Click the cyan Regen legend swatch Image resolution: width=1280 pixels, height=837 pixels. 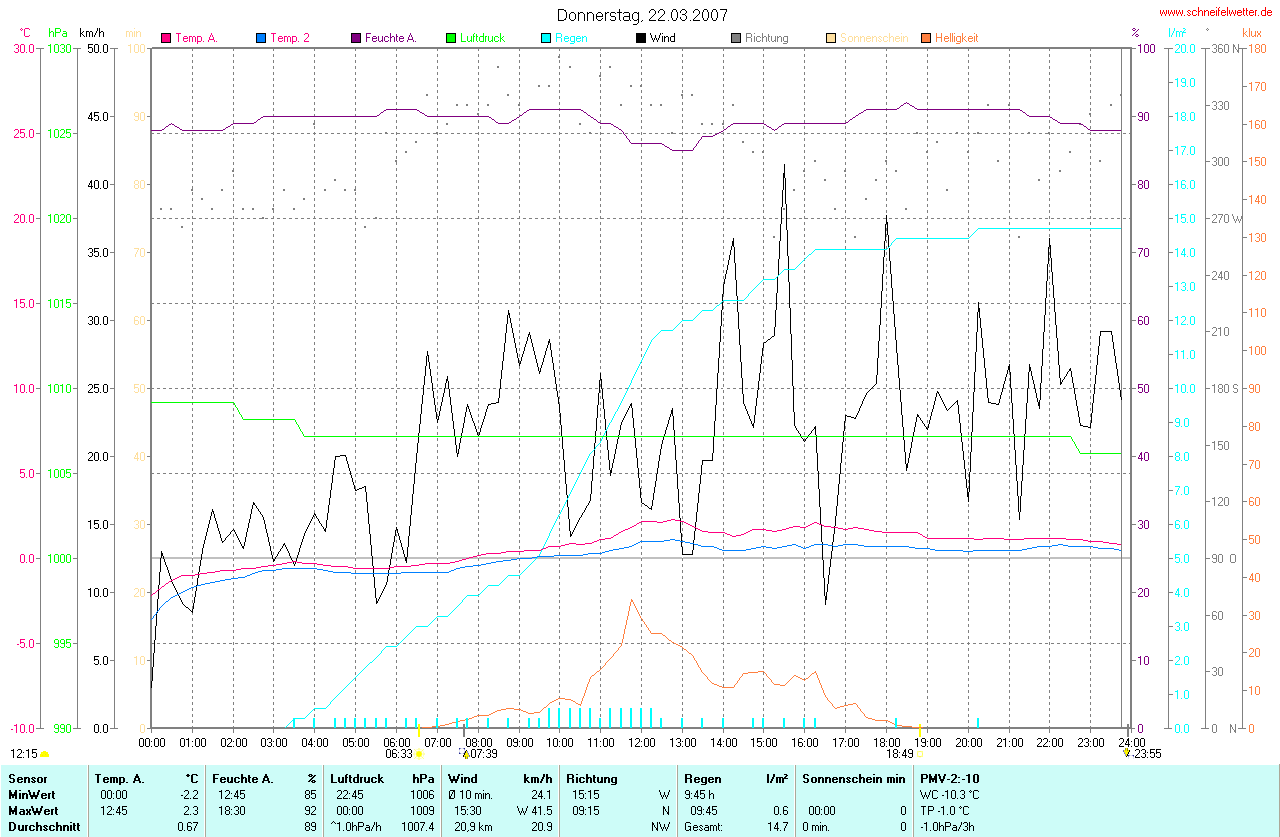[x=545, y=38]
